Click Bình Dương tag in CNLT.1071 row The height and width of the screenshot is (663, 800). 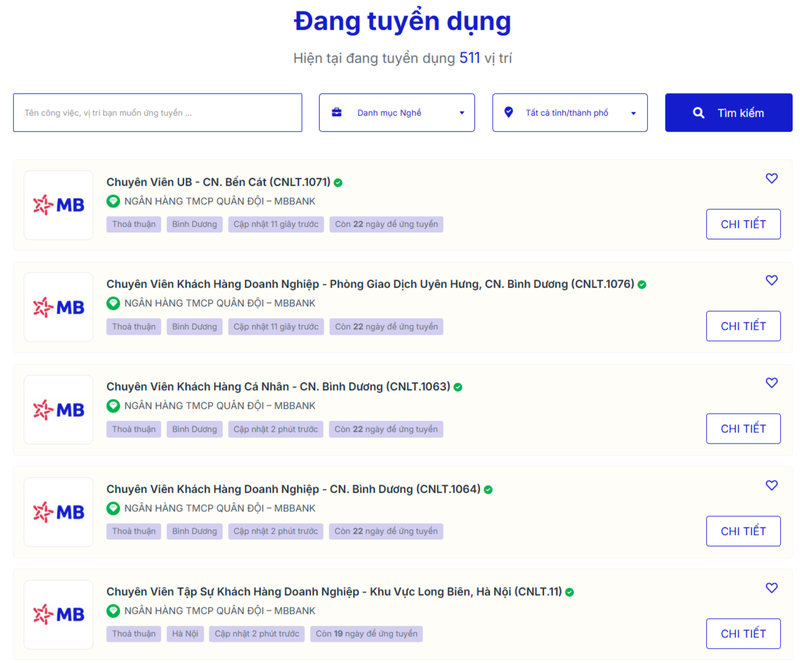[194, 225]
